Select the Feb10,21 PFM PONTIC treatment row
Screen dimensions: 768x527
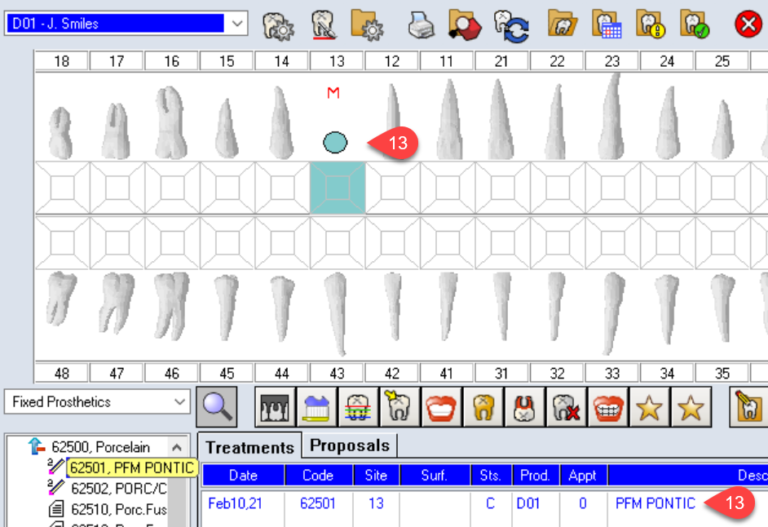[450, 503]
